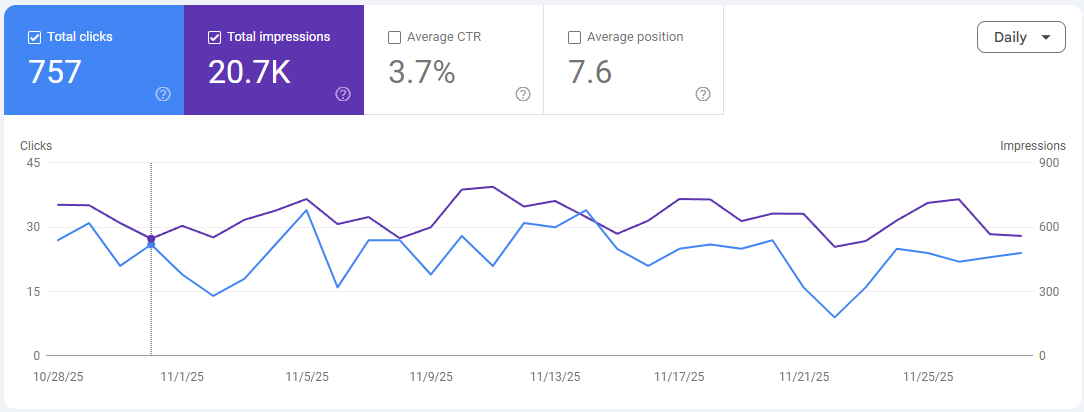Uncheck the Total impressions checkbox
This screenshot has height=412, width=1084.
tap(214, 37)
